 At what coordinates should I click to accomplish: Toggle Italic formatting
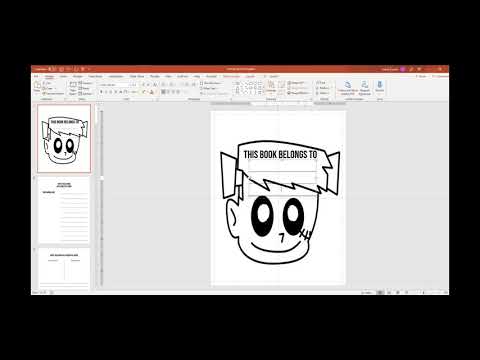(x=106, y=92)
